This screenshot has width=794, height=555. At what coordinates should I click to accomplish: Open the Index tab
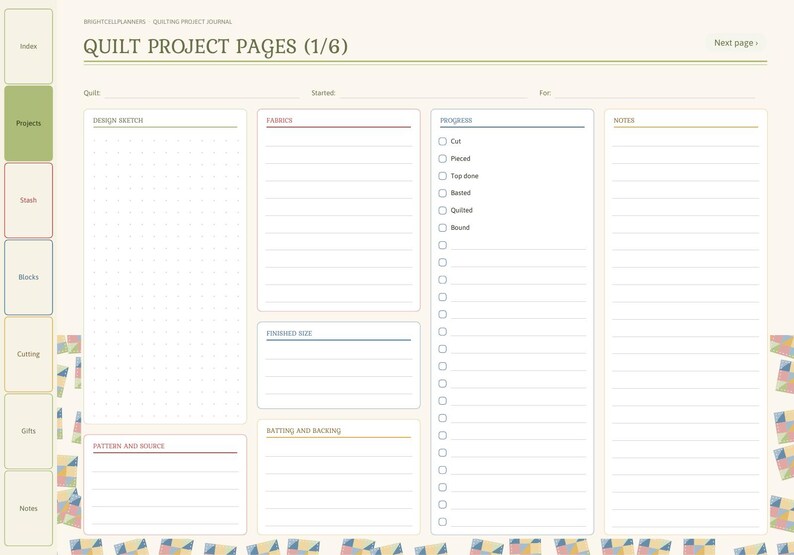[x=28, y=46]
